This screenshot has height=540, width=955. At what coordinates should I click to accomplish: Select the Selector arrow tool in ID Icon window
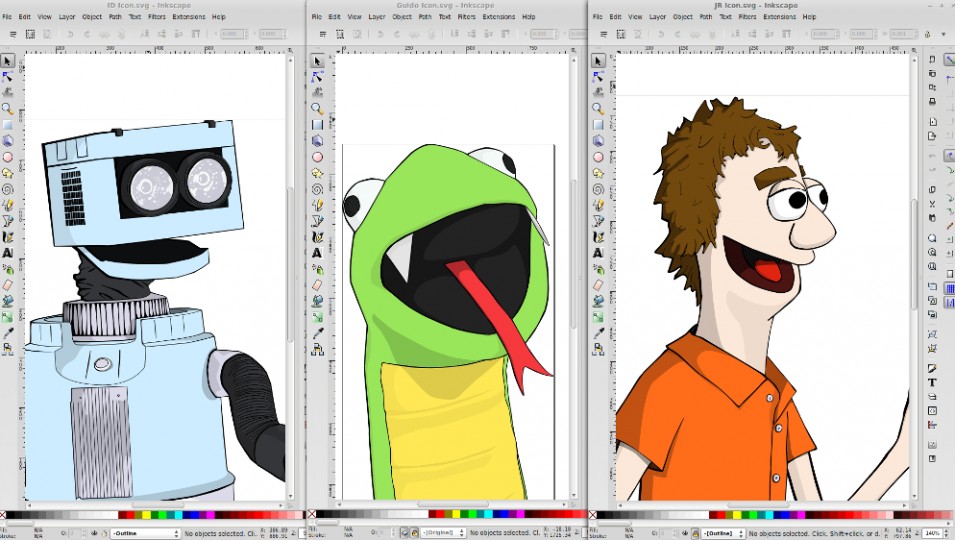[8, 61]
